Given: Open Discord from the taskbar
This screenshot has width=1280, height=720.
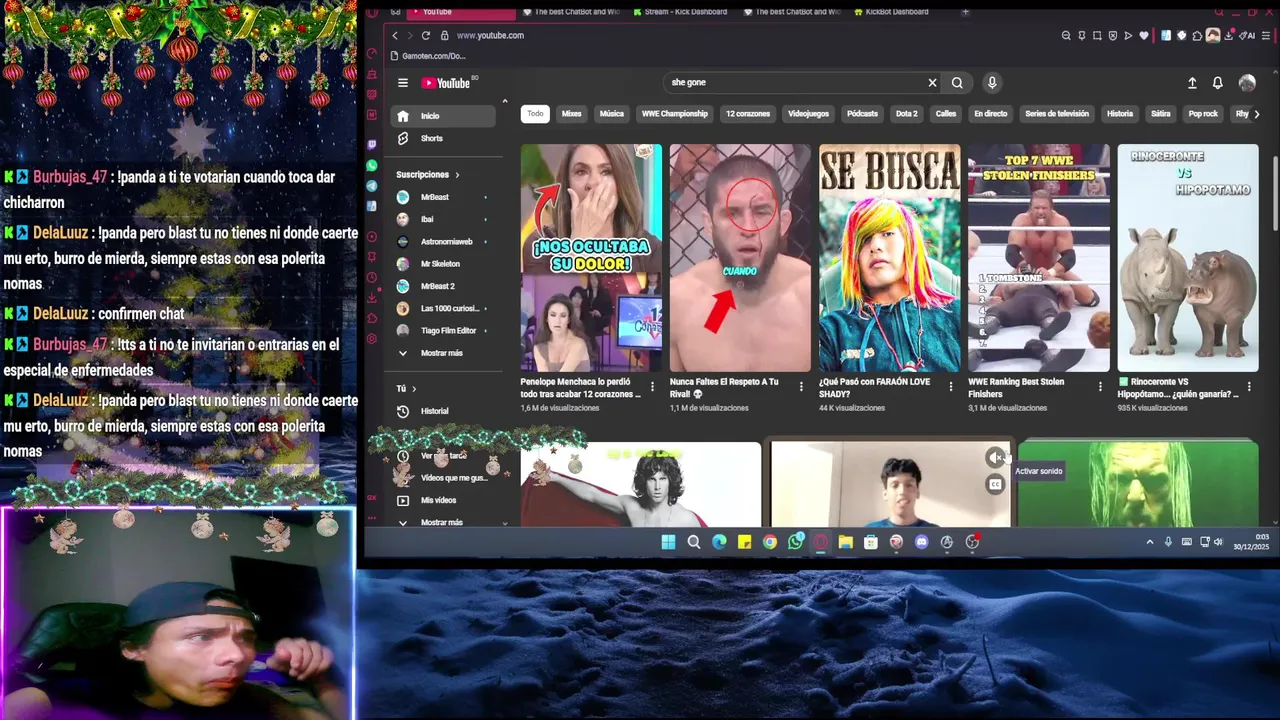Looking at the screenshot, I should pyautogui.click(x=921, y=542).
